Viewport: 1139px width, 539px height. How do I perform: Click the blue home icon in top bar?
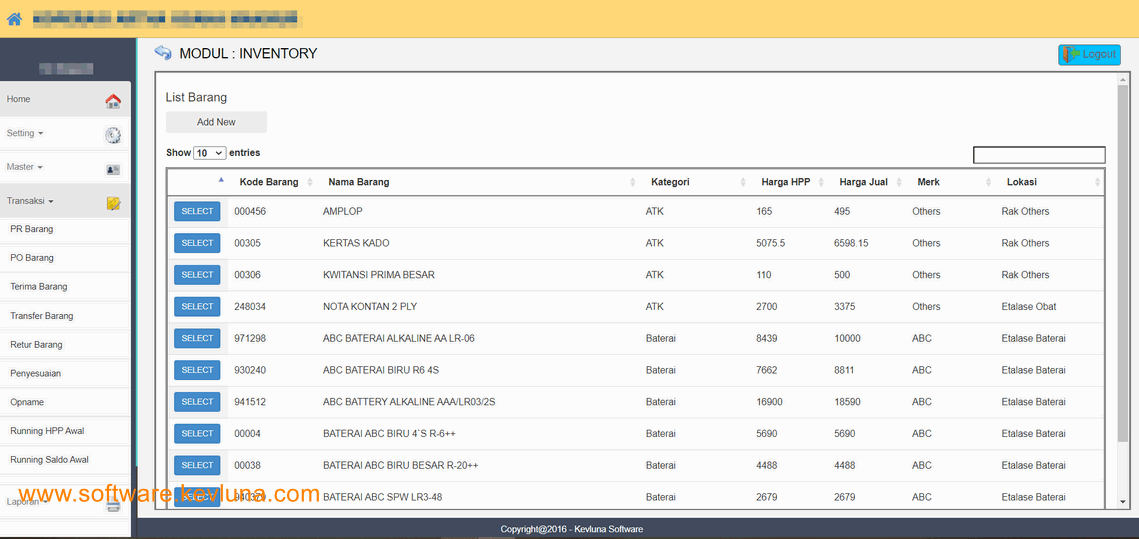(14, 19)
